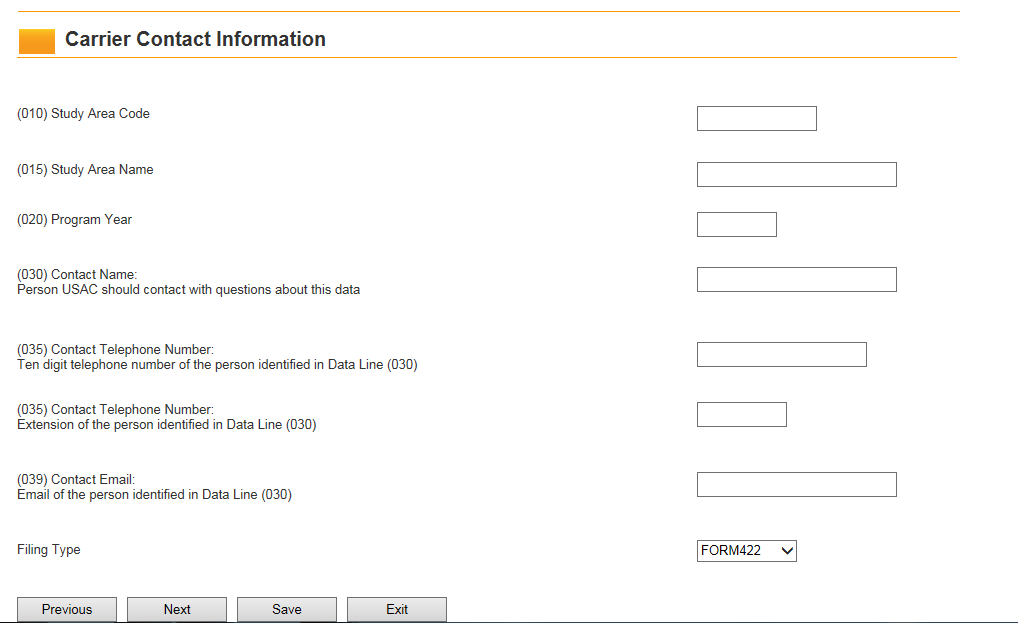Click the (030) Contact Name label
The height and width of the screenshot is (623, 1018).
77,275
